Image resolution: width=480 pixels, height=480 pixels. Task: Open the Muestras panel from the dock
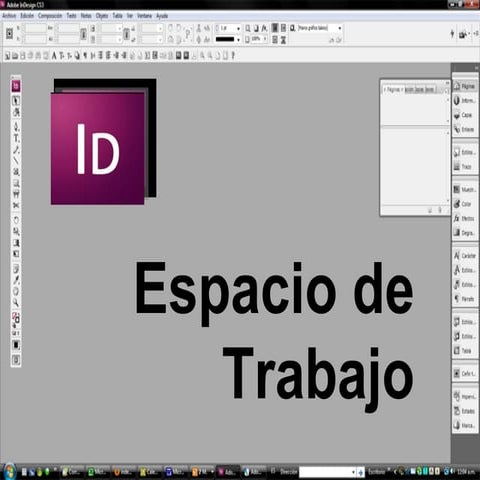click(x=465, y=190)
